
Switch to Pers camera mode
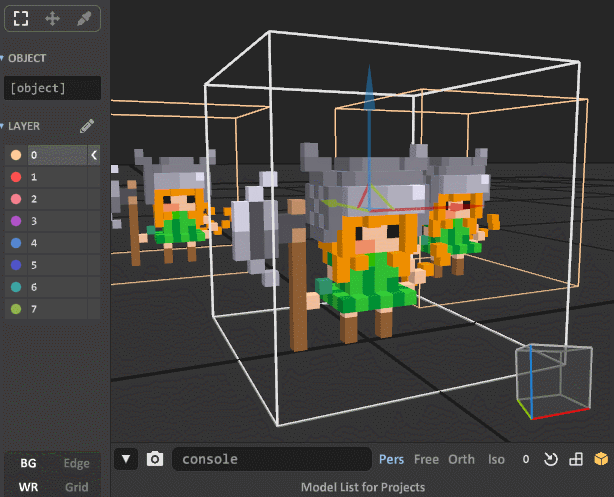pyautogui.click(x=391, y=459)
